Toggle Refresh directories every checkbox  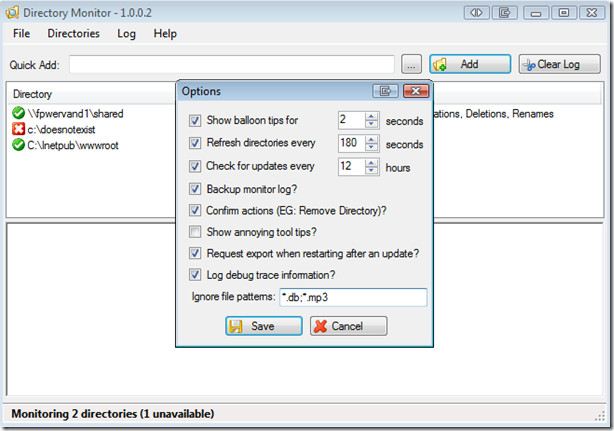tap(195, 143)
